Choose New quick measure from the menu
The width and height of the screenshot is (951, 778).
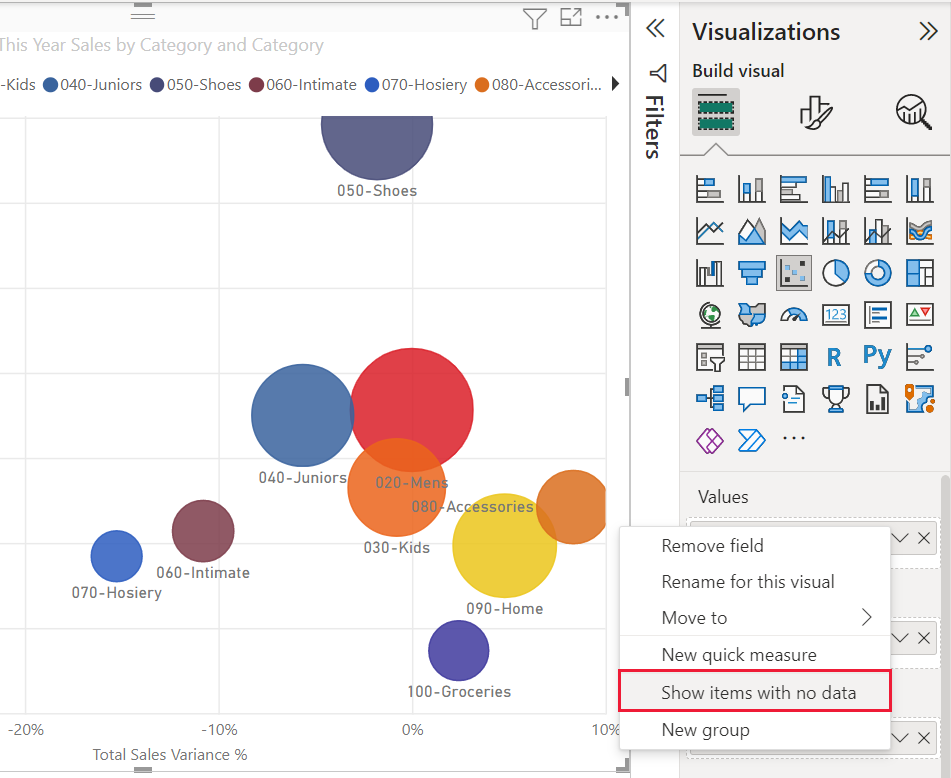click(739, 655)
